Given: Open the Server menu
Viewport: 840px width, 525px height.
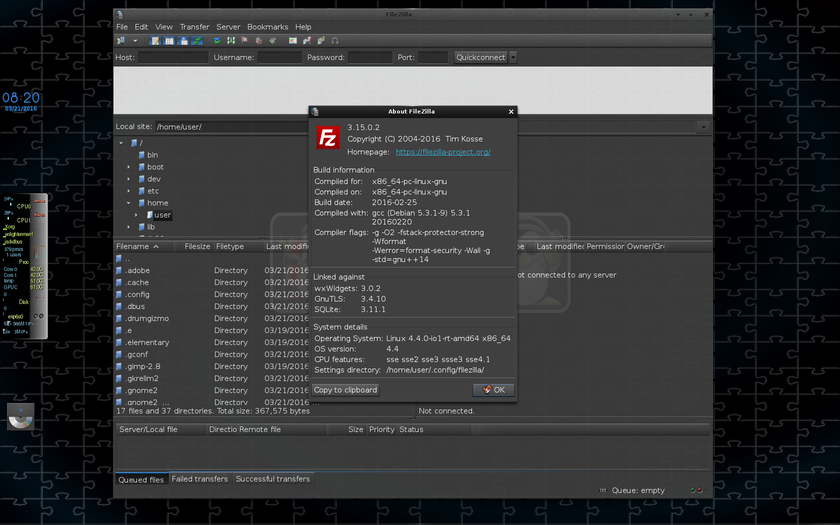Looking at the screenshot, I should click(x=228, y=27).
